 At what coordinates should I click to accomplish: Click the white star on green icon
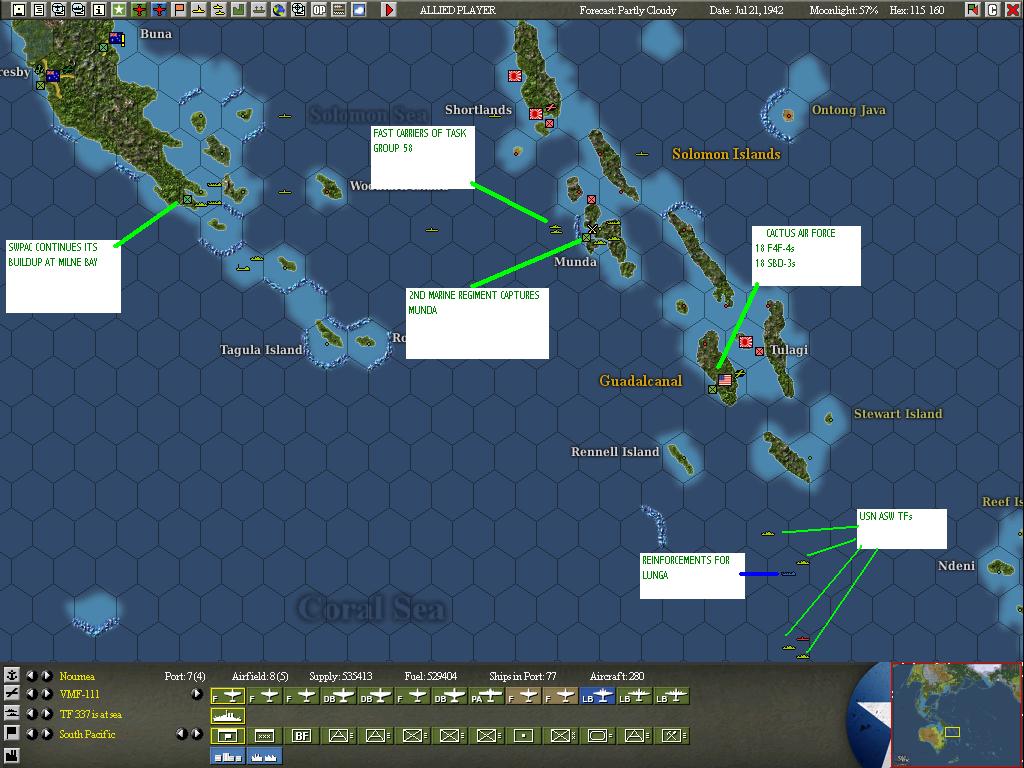[119, 10]
